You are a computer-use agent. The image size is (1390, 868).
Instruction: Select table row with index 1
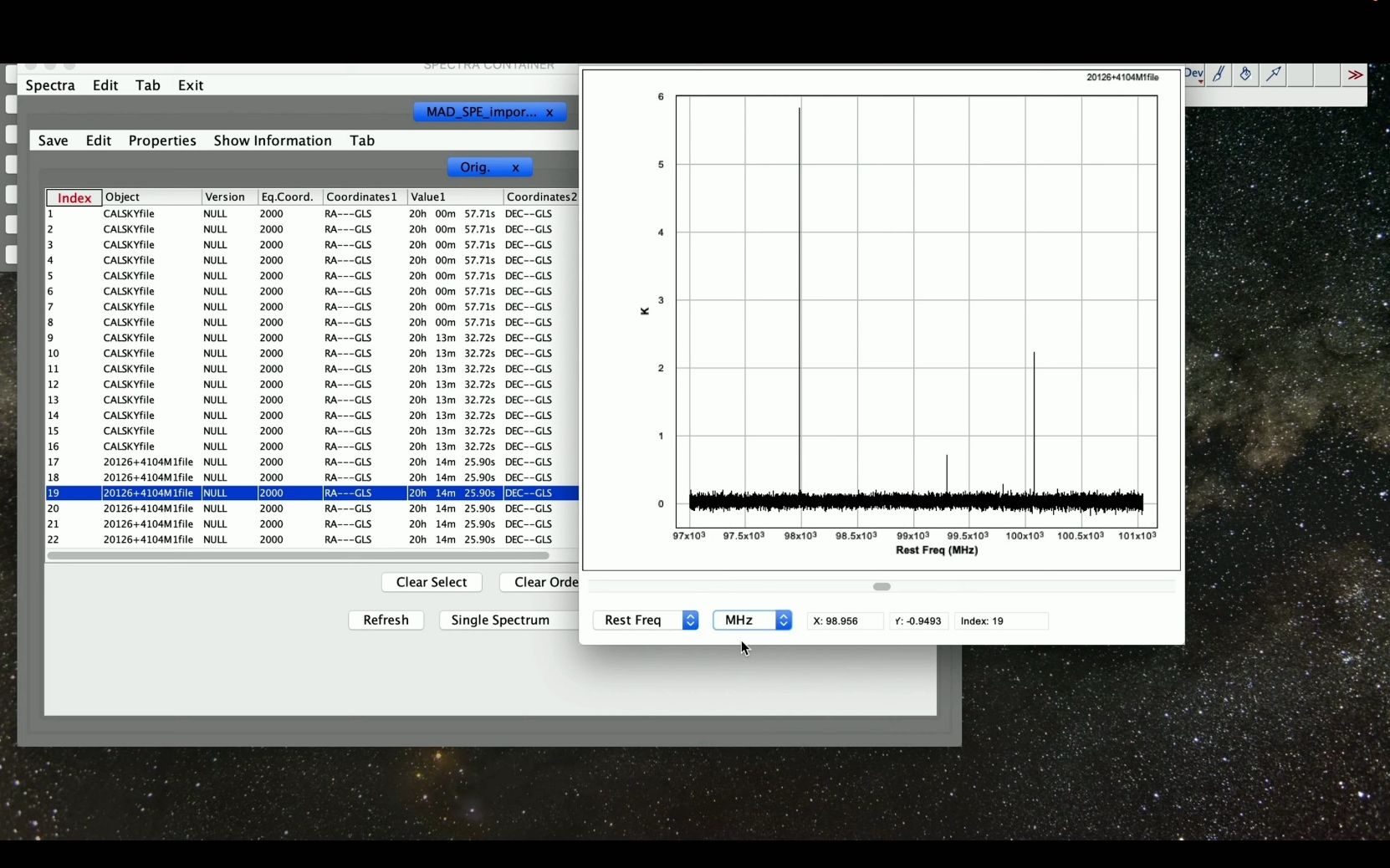coord(312,214)
